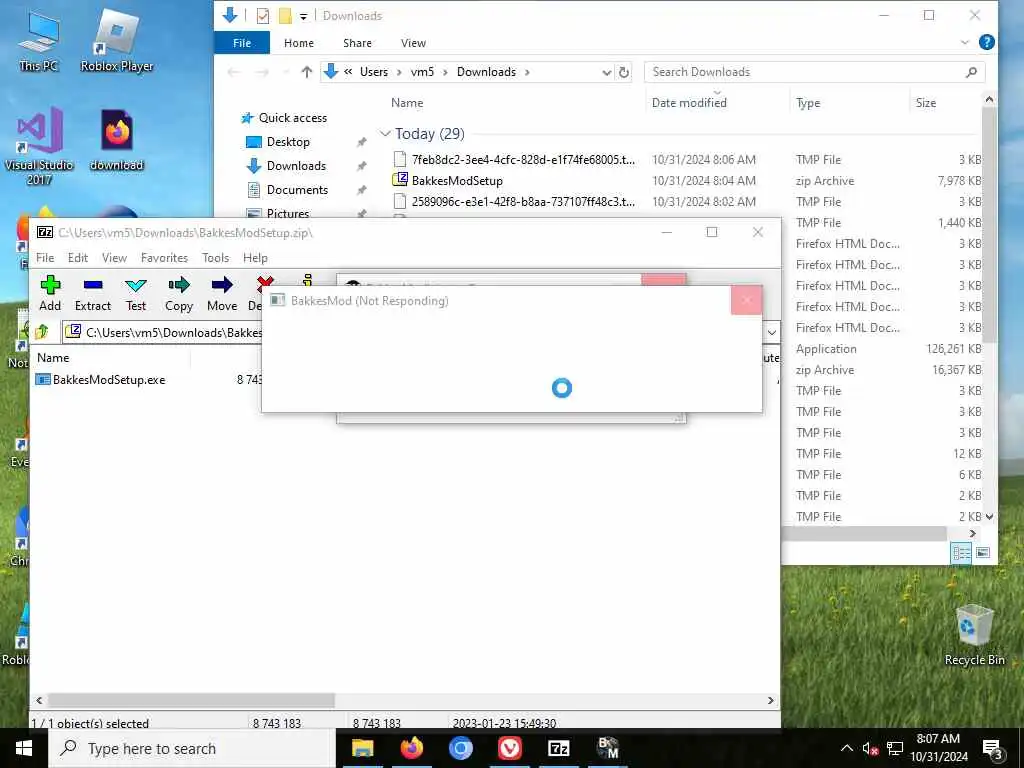This screenshot has height=768, width=1024.
Task: Open 7-Zip from the taskbar
Action: [x=558, y=748]
